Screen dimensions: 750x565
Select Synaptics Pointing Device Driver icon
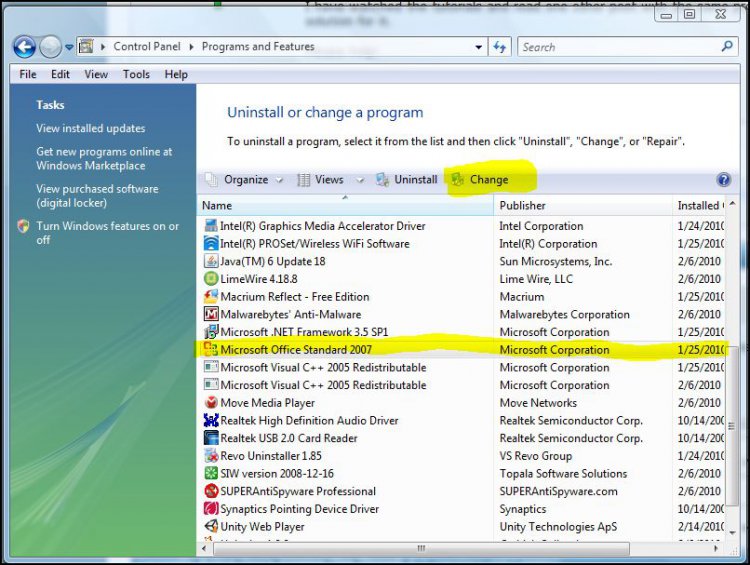point(210,509)
